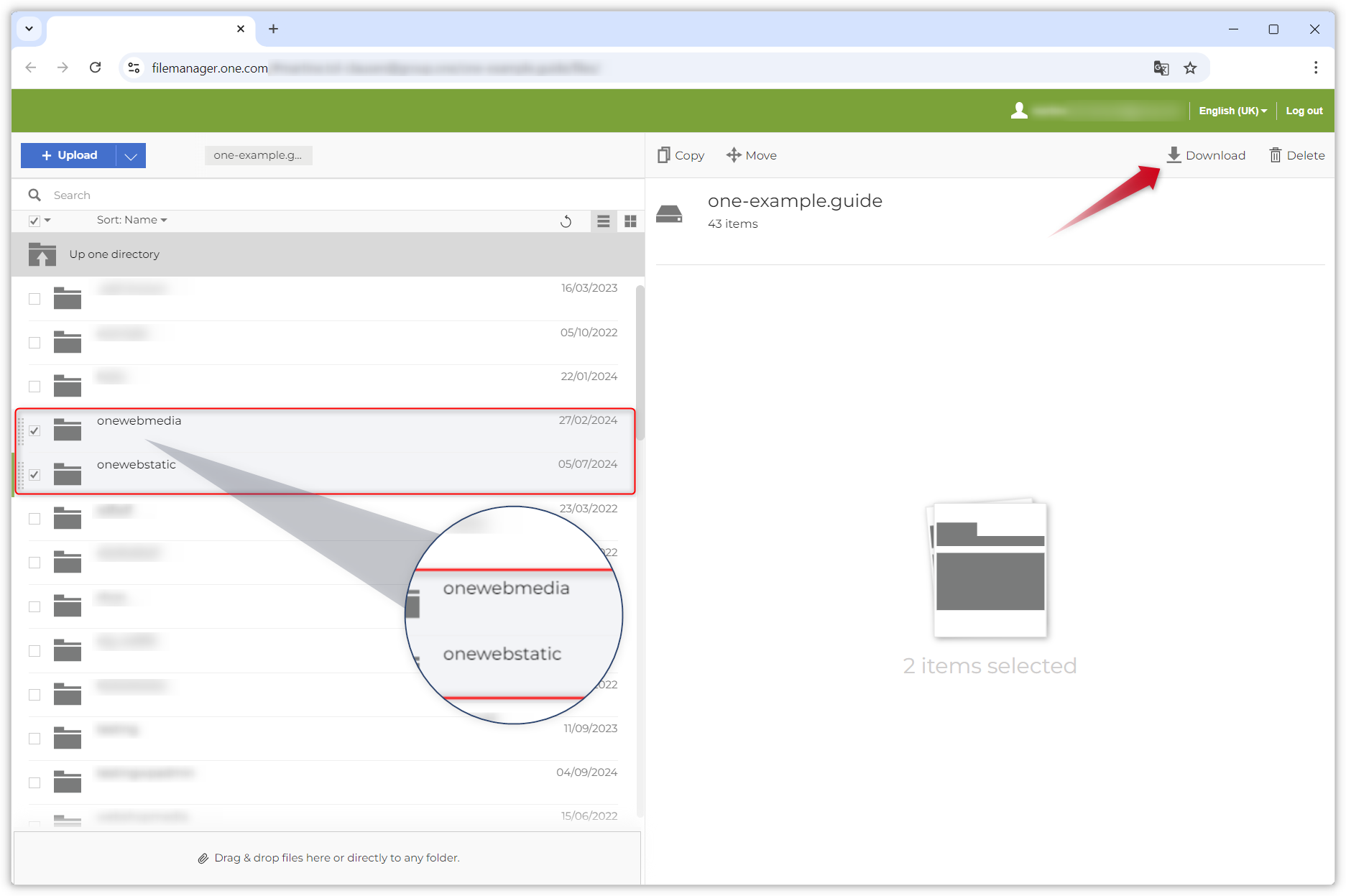Refresh the file list with the reload icon

coord(566,221)
